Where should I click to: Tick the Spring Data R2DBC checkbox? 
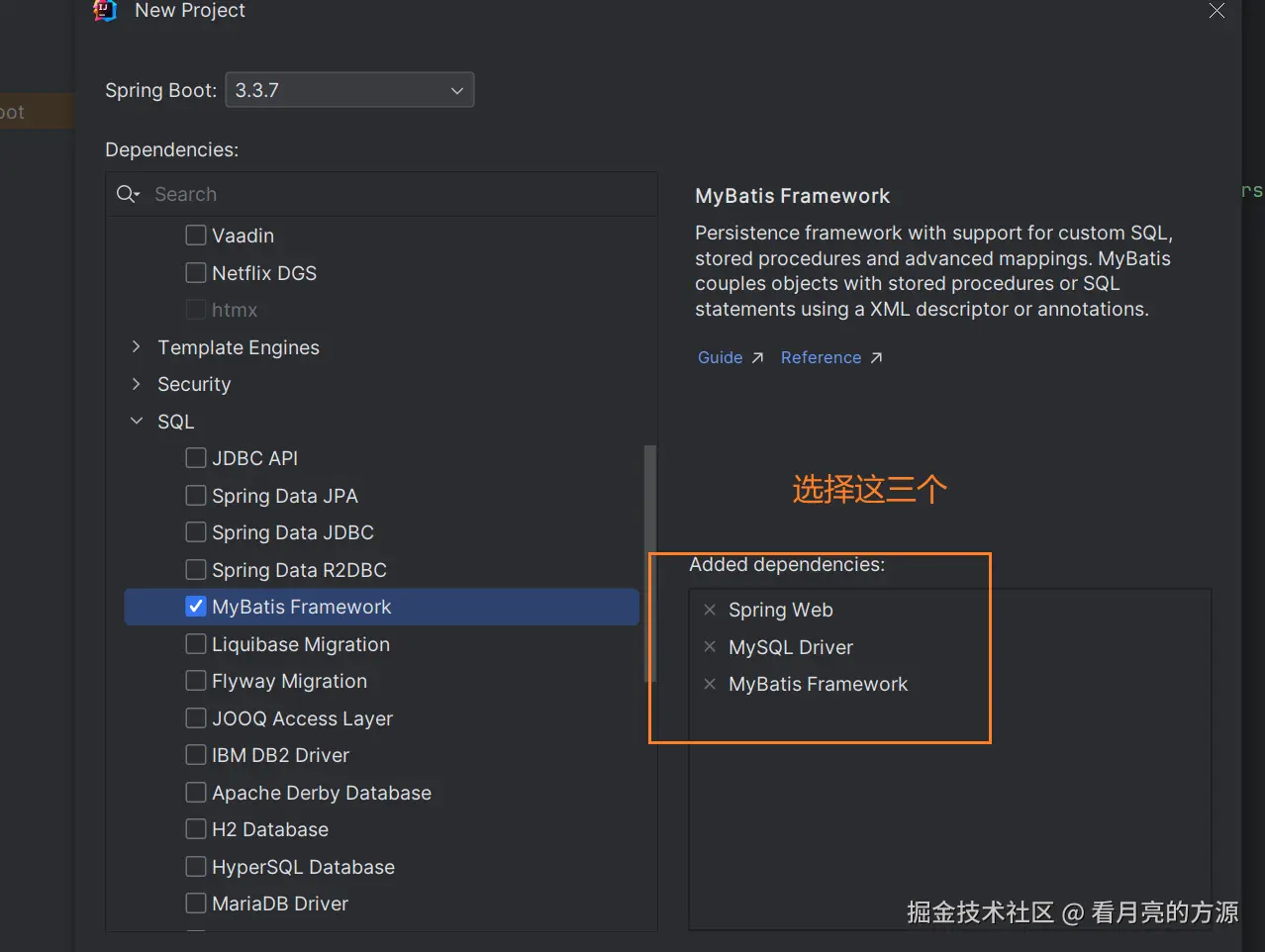196,570
